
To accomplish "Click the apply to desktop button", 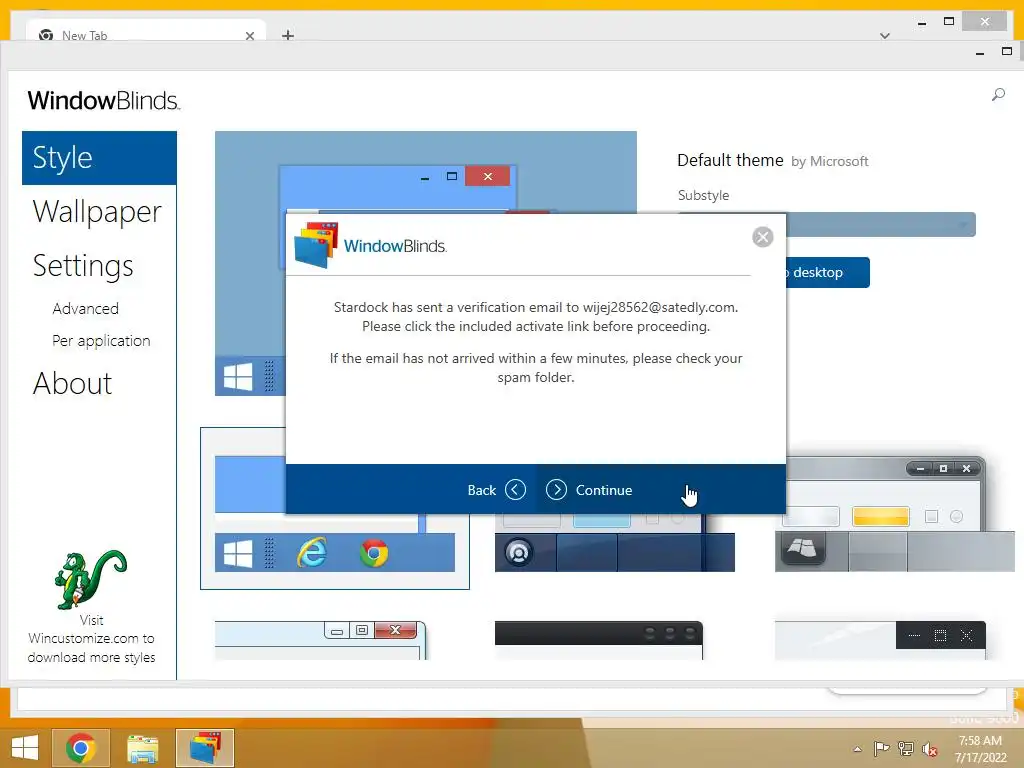I will [827, 272].
